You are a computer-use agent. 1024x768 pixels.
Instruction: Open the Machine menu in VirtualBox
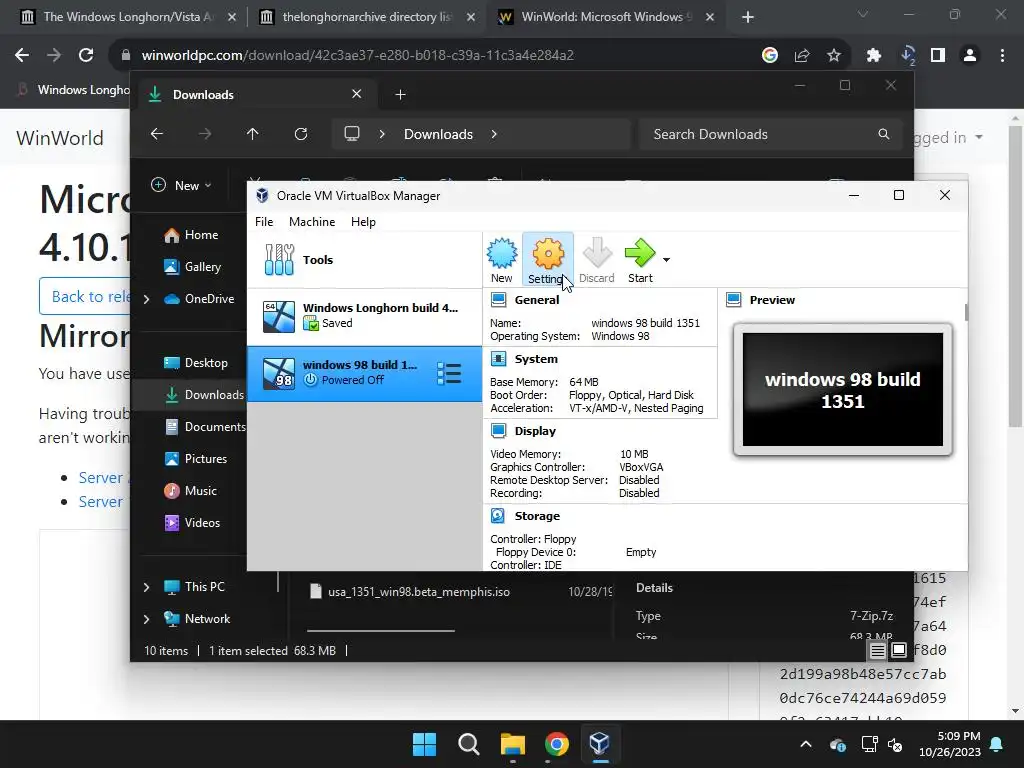[312, 222]
